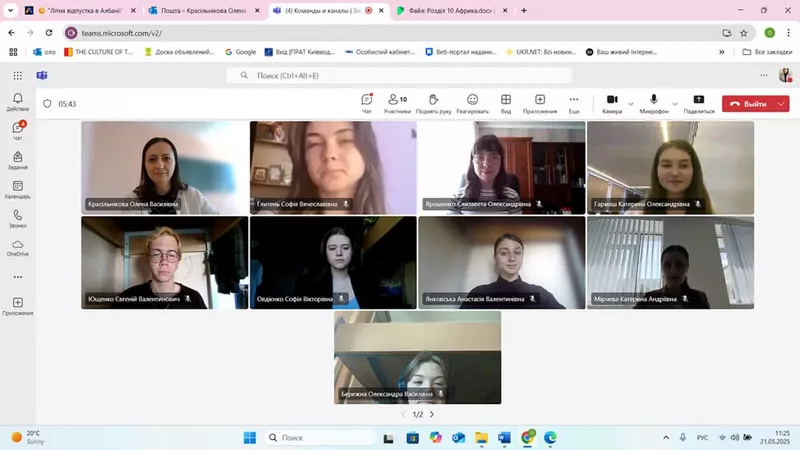Screen dimensions: 800x450
Task: Click the meeting shield security icon
Action: tap(47, 104)
